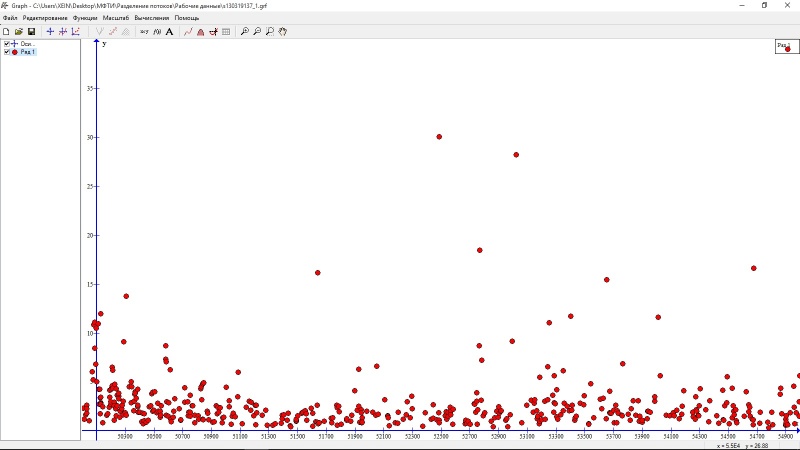This screenshot has height=450, width=800.
Task: Open the edit axes tool (blue cross)
Action: (x=50, y=32)
